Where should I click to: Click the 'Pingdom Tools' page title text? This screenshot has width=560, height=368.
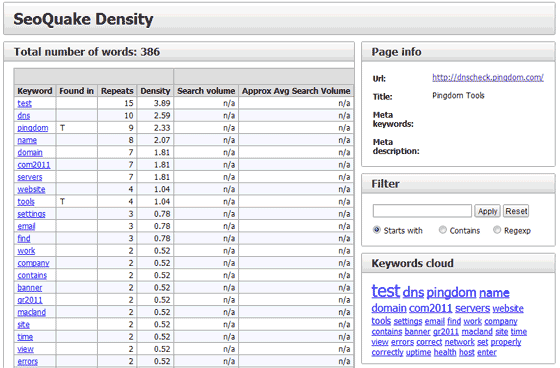[458, 95]
